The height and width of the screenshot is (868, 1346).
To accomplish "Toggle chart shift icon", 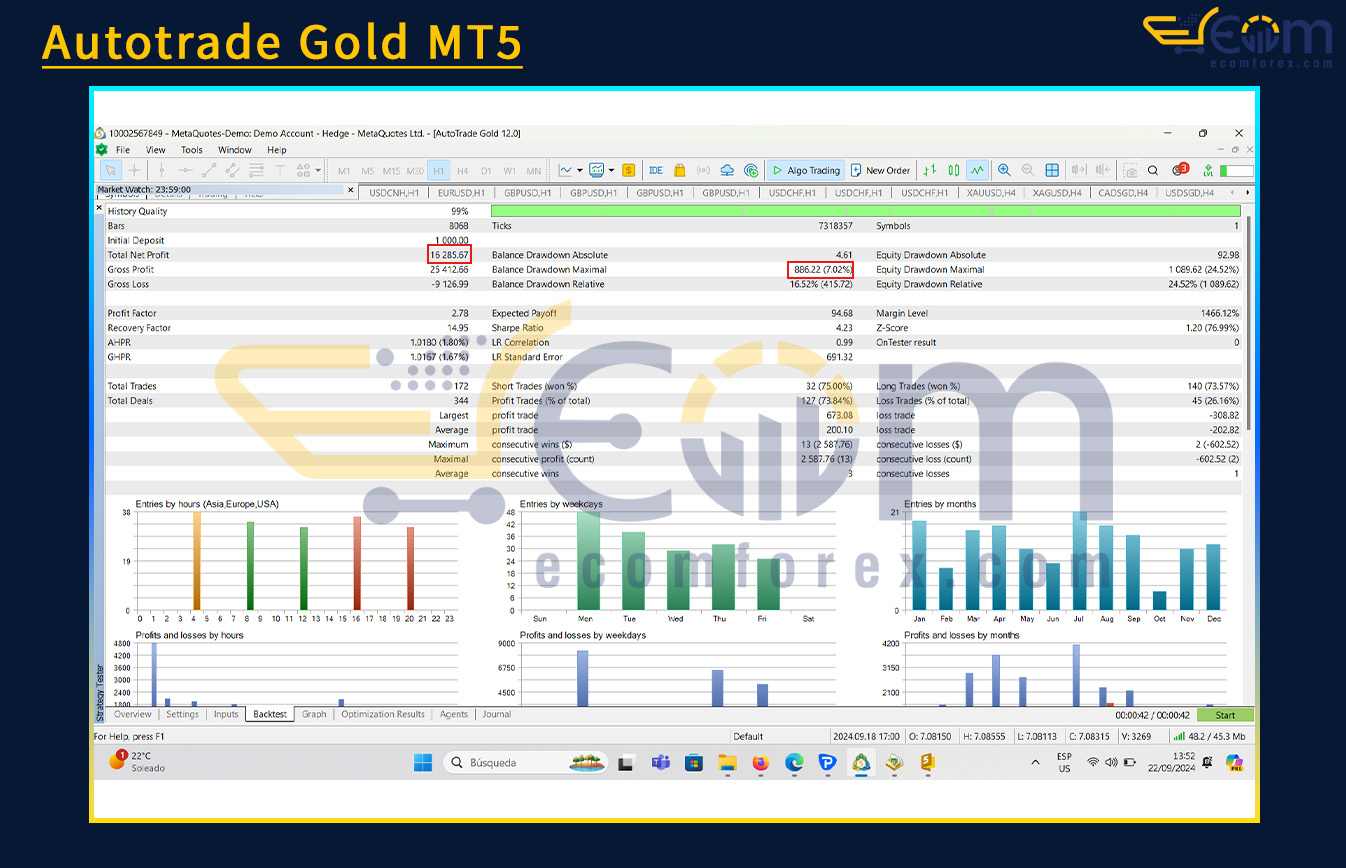I will [x=1103, y=170].
